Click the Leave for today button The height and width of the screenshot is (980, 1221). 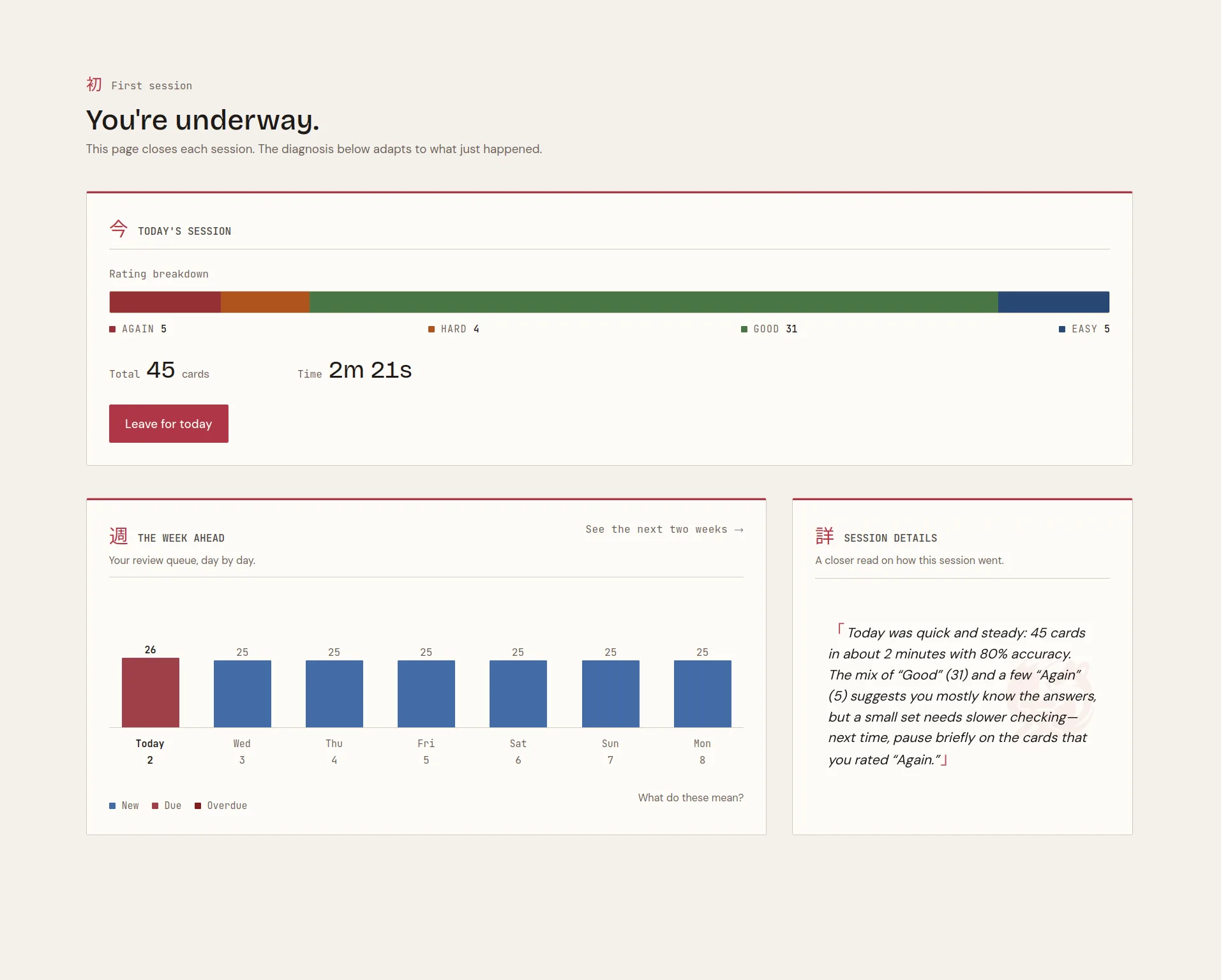169,424
